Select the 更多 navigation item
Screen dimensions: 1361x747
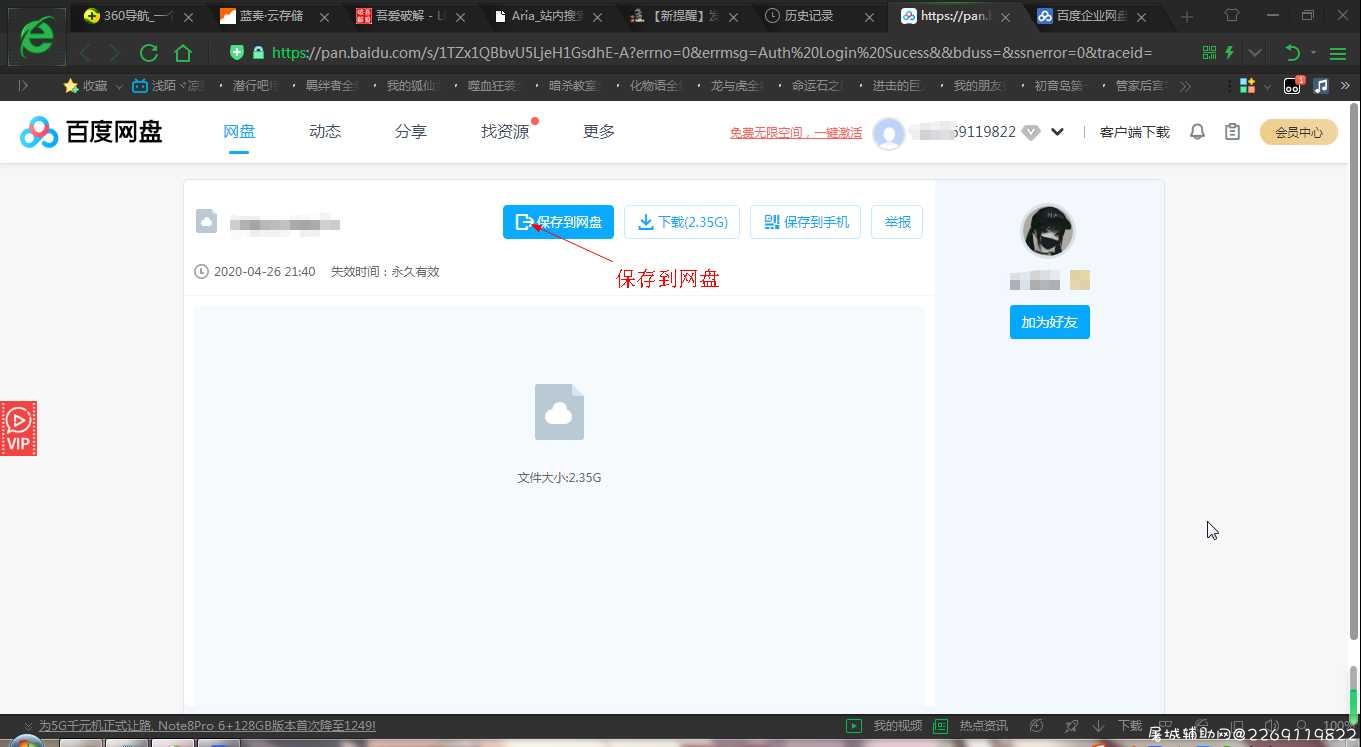pos(599,132)
